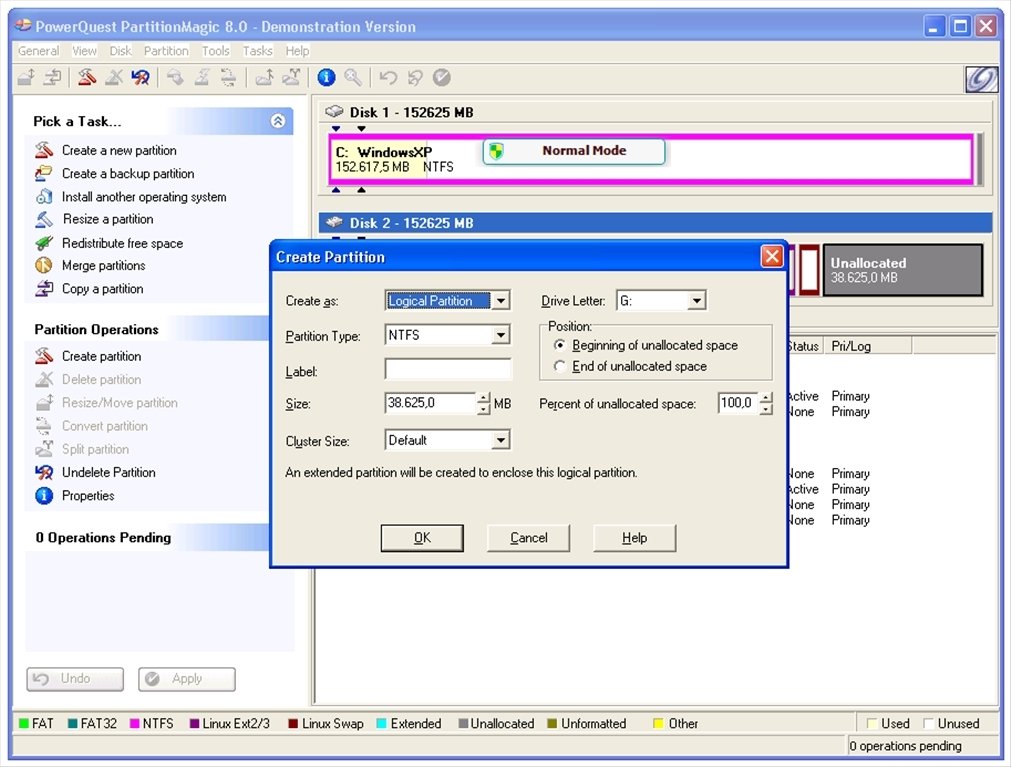Open the Drive Letter dropdown
1011x767 pixels.
(x=696, y=300)
